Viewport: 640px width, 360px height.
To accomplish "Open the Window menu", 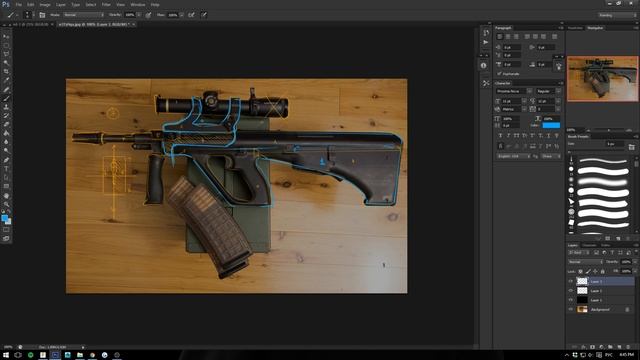I will [x=138, y=4].
